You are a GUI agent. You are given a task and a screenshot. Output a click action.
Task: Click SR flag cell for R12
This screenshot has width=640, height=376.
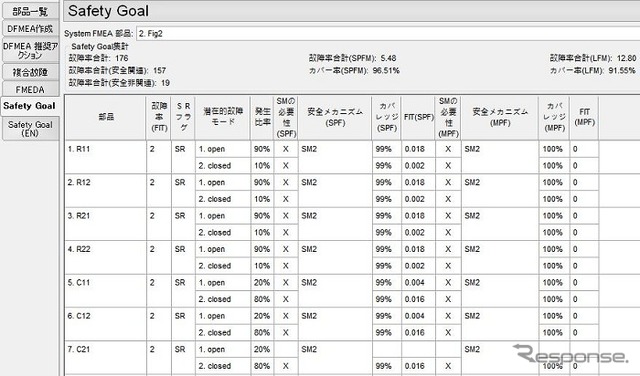point(183,191)
